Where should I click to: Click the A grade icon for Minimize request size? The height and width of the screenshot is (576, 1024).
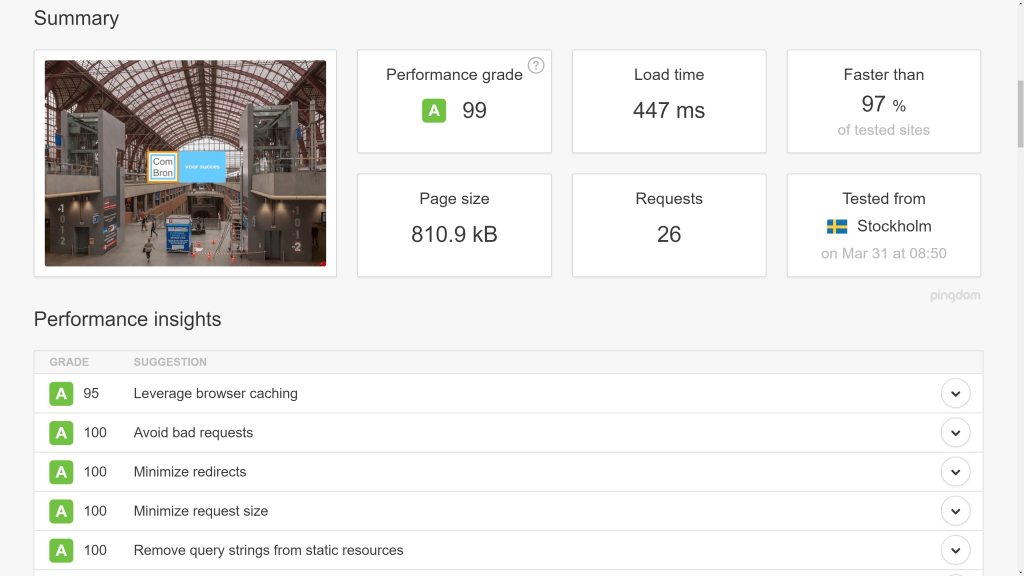(61, 511)
